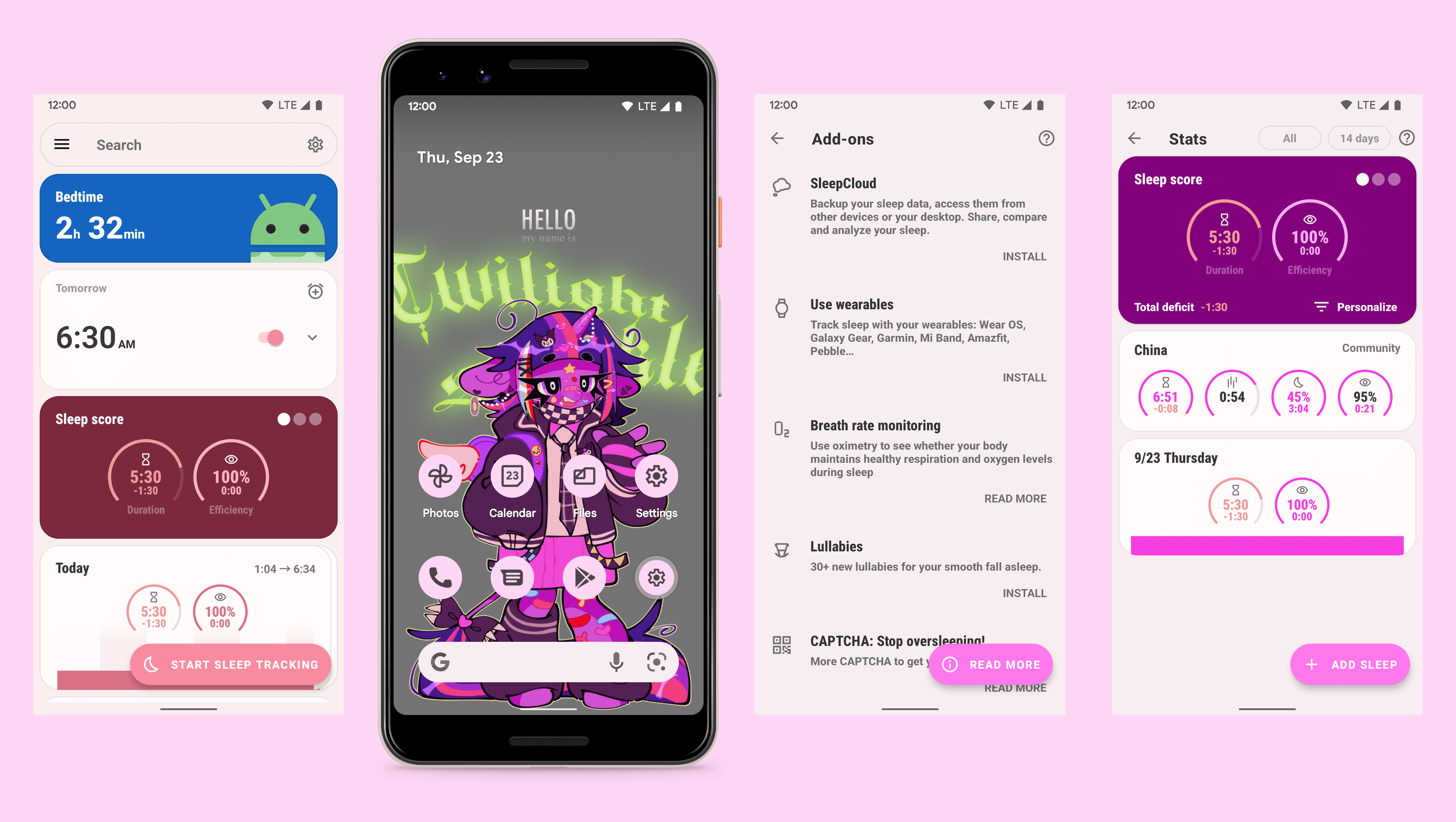Open the hamburger menu on main screen
Image resolution: width=1456 pixels, height=822 pixels.
coord(62,144)
